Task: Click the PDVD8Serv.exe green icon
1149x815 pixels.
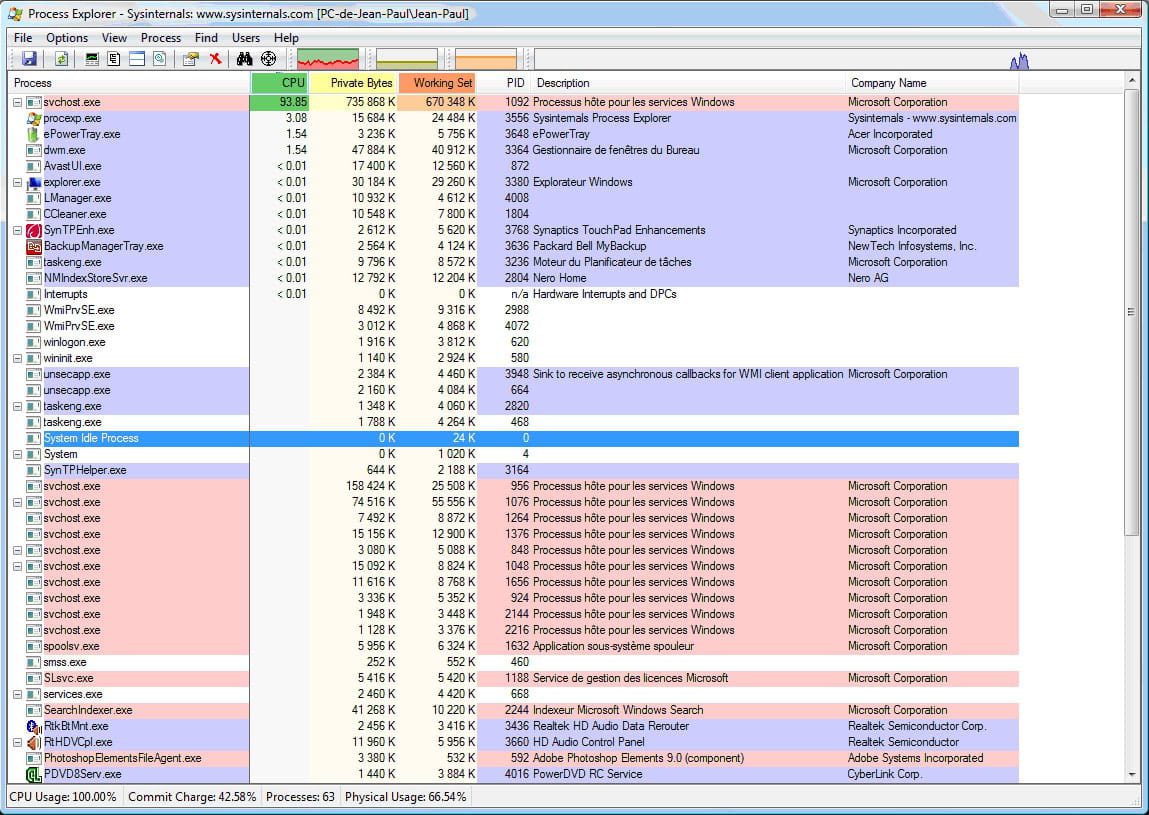Action: tap(34, 774)
